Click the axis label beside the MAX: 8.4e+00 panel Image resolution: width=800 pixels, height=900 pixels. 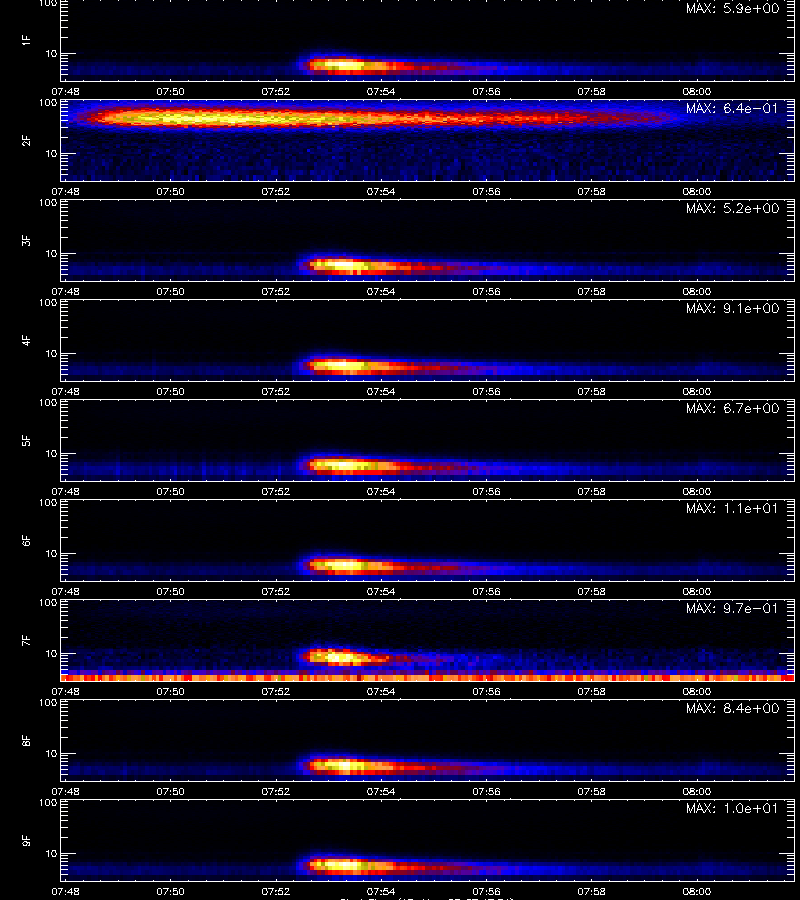point(26,740)
